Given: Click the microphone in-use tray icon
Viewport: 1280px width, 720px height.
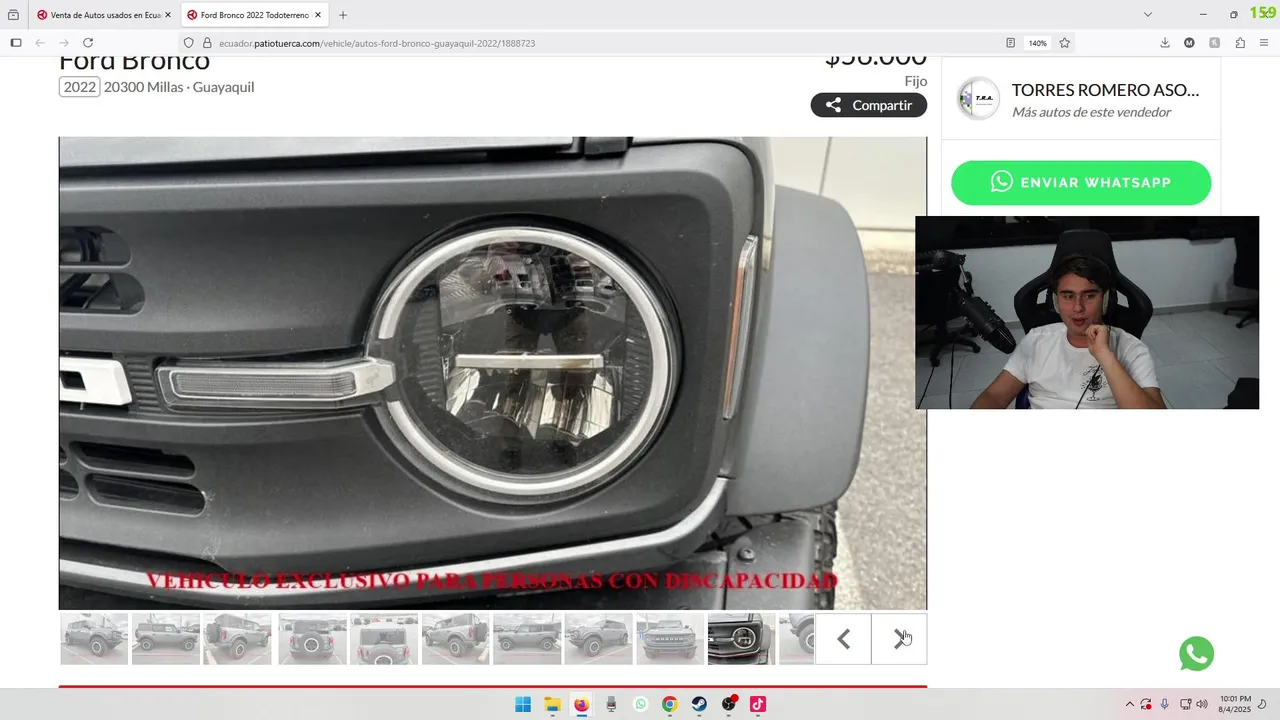Looking at the screenshot, I should pyautogui.click(x=1164, y=704).
